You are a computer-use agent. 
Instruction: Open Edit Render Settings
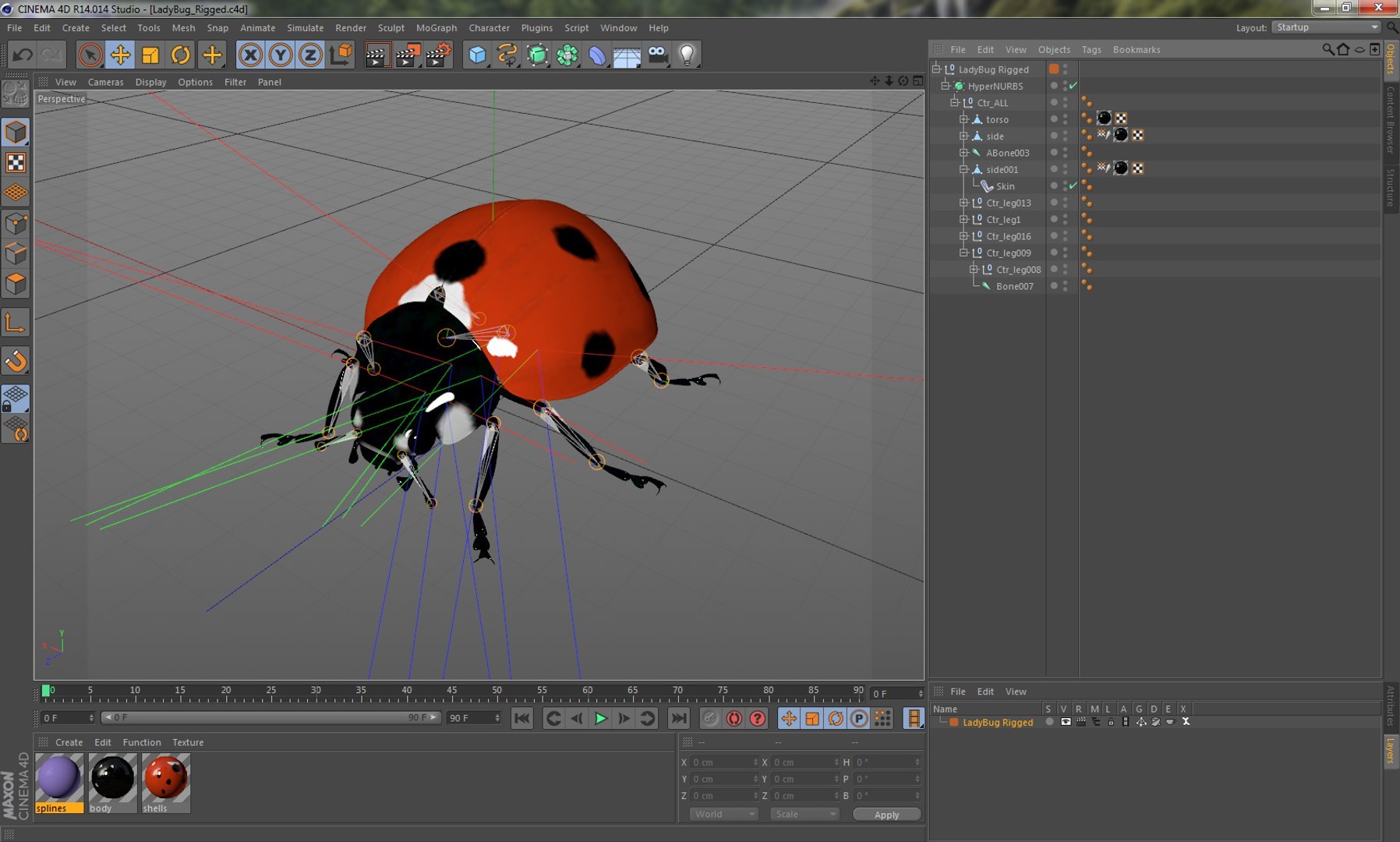point(438,55)
